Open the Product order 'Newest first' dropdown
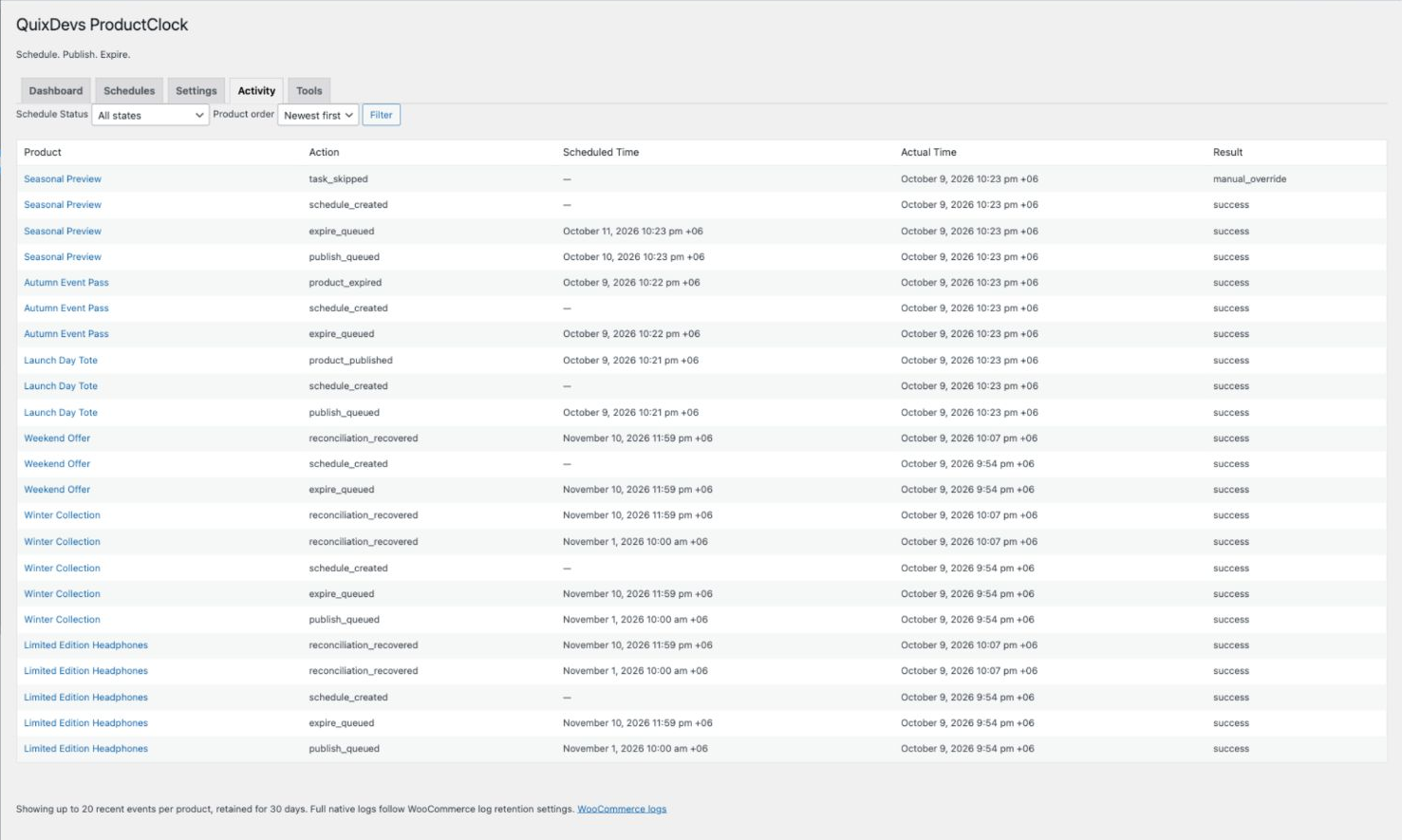This screenshot has width=1402, height=840. [x=318, y=115]
